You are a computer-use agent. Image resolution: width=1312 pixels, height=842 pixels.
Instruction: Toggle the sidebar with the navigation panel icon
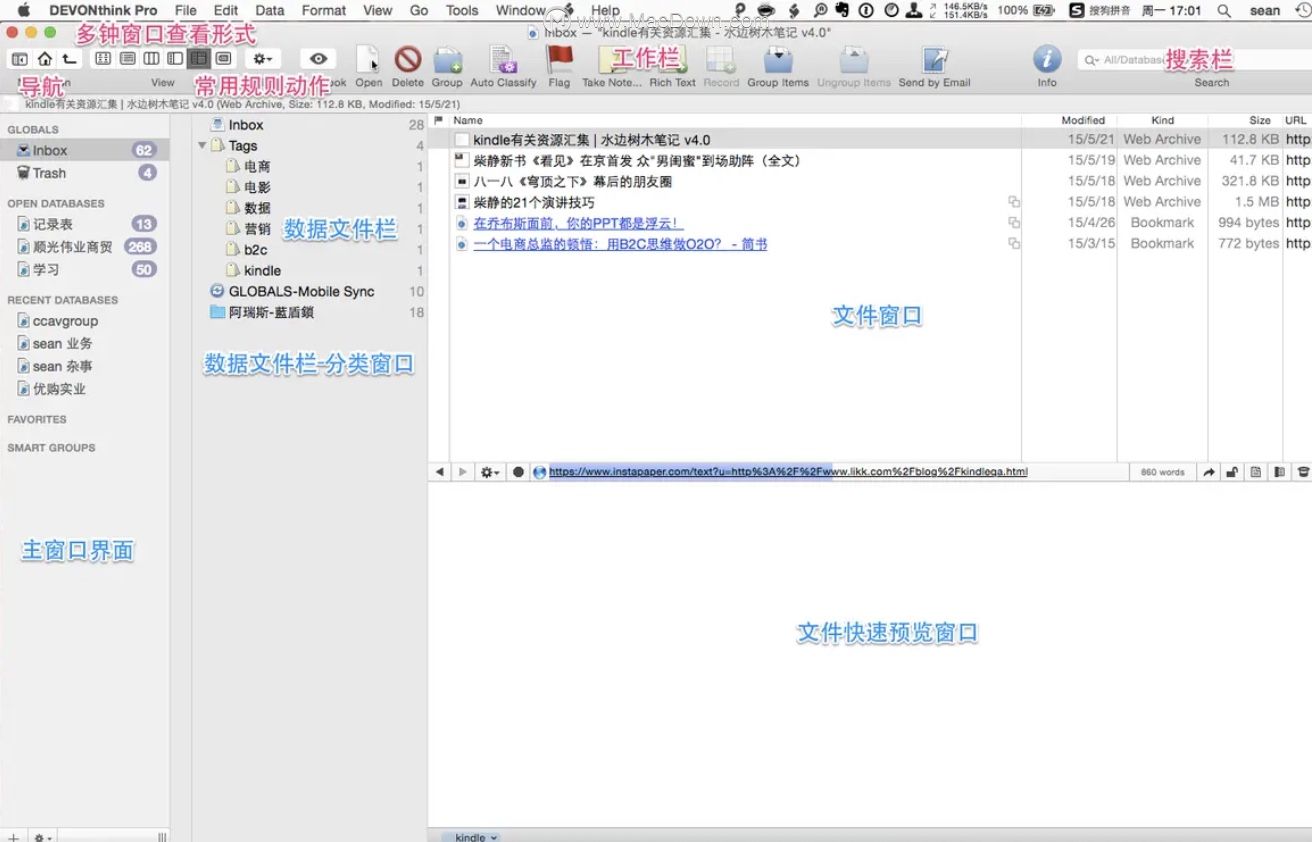pos(19,59)
